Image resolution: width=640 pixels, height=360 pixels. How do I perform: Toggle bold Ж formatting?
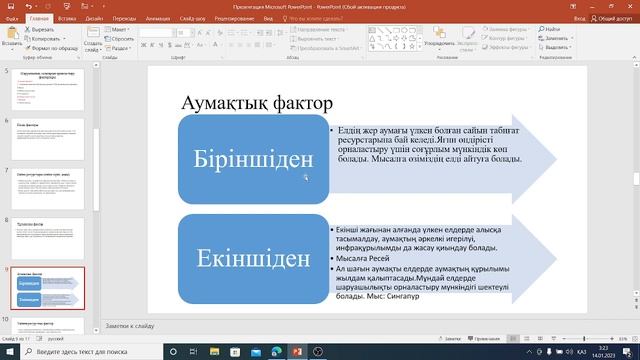point(144,45)
